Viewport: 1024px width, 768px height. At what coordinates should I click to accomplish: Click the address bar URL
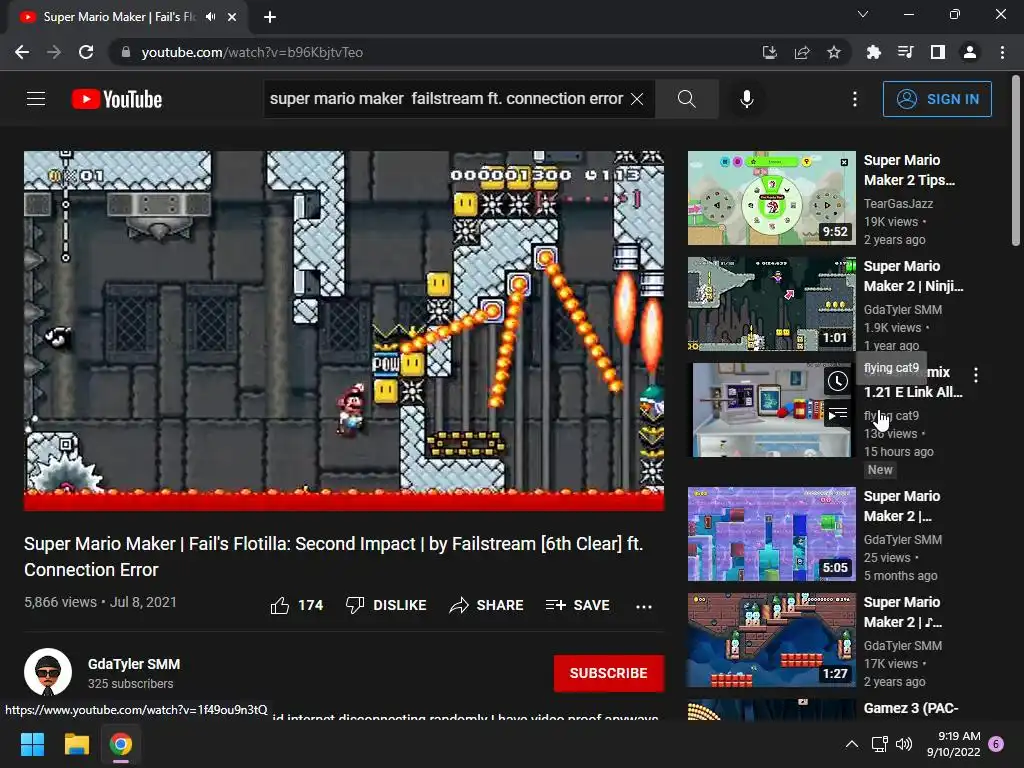pyautogui.click(x=252, y=52)
